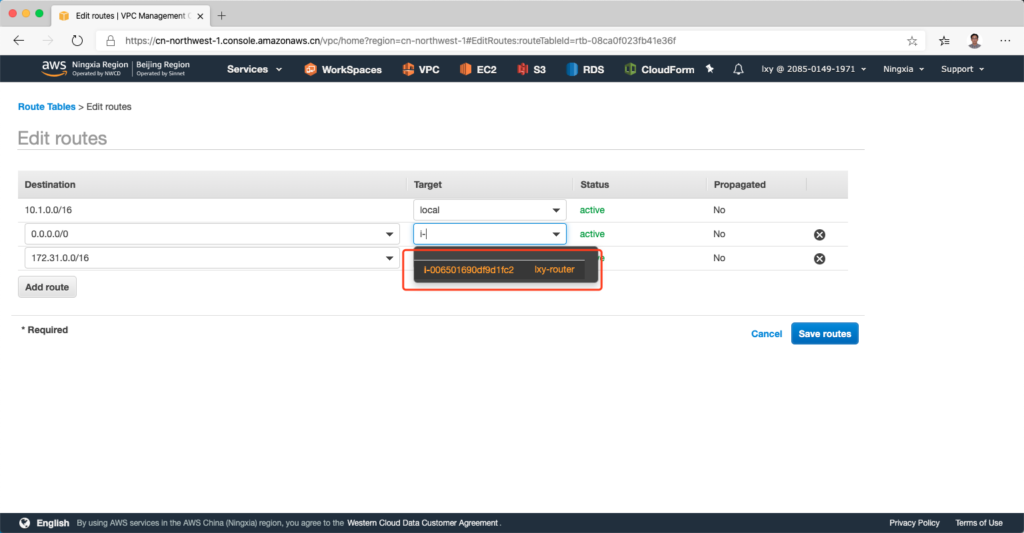1024x533 pixels.
Task: Reload the page with browser refresh
Action: tap(77, 41)
